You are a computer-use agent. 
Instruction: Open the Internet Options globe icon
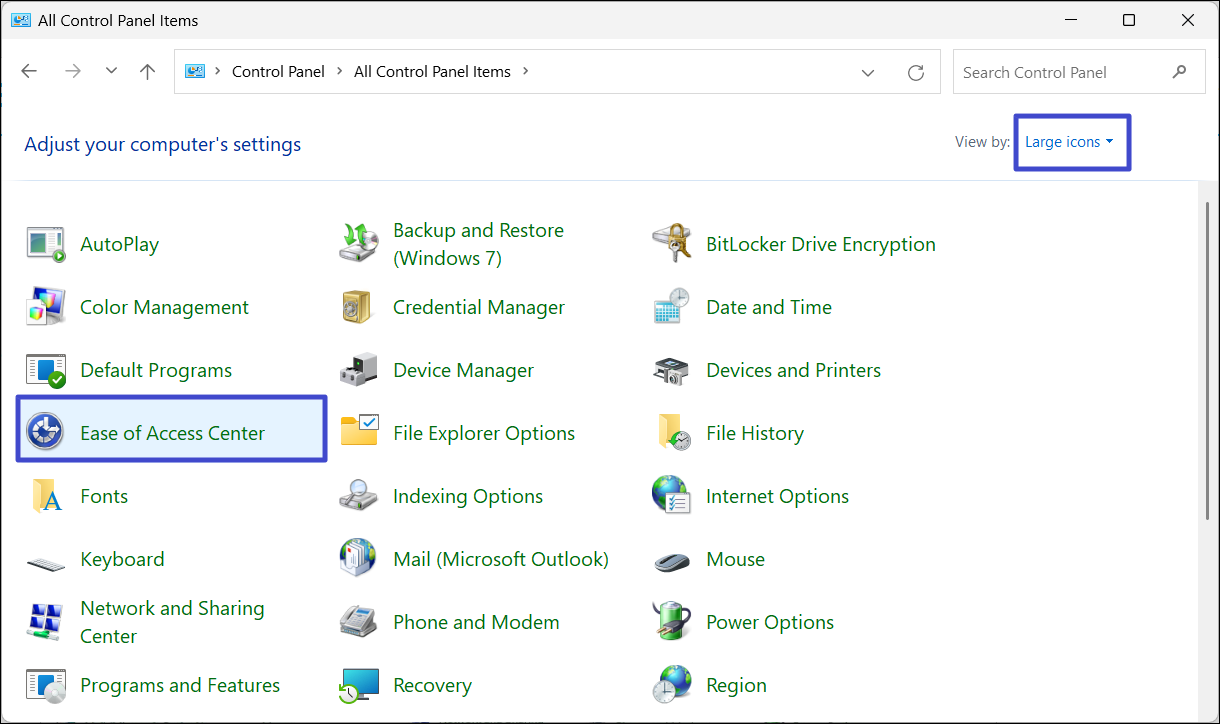coord(671,496)
